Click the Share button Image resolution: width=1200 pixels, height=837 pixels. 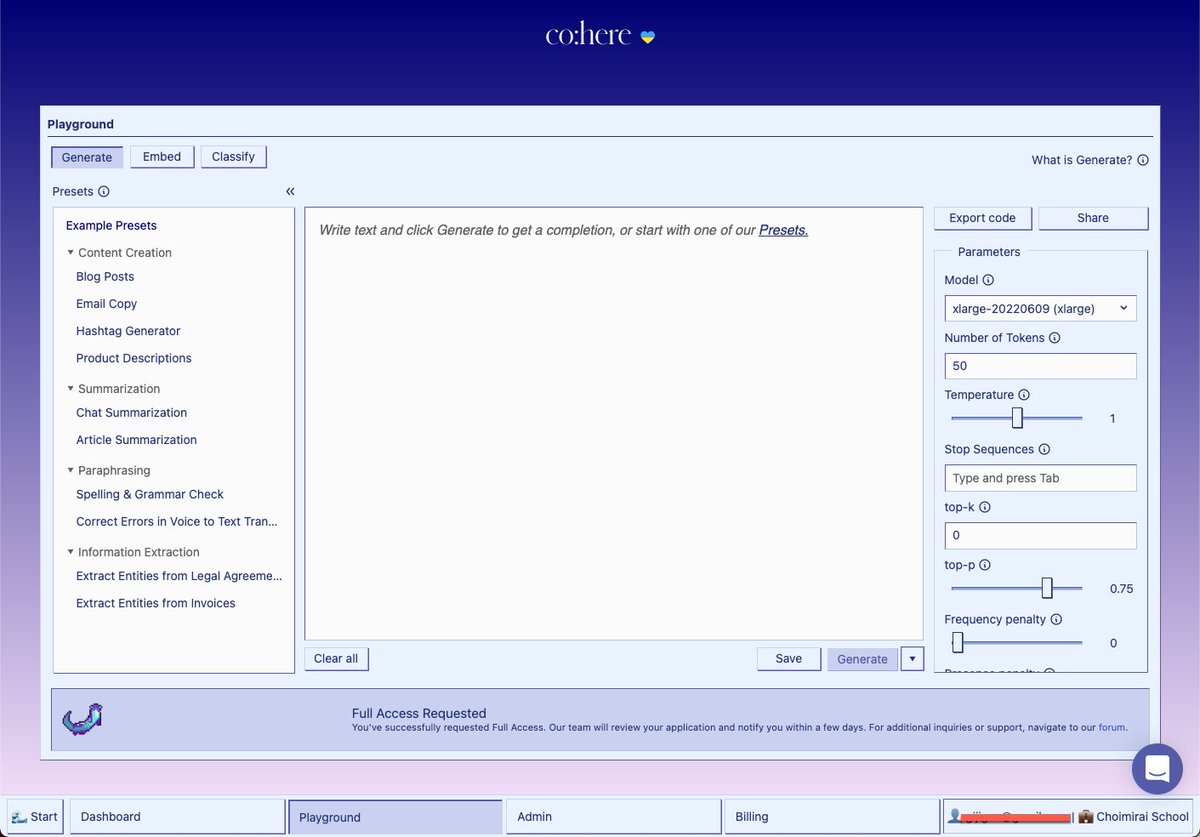[x=1093, y=218]
